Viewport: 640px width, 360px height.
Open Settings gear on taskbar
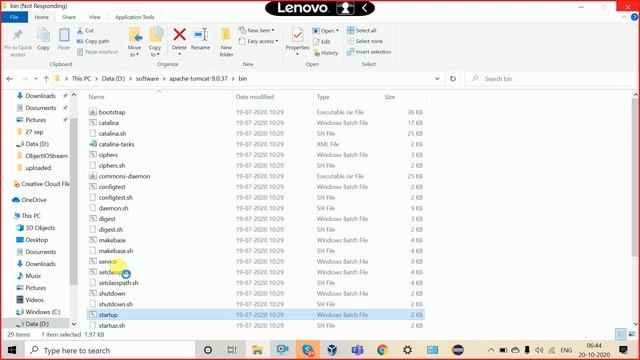[x=407, y=350]
